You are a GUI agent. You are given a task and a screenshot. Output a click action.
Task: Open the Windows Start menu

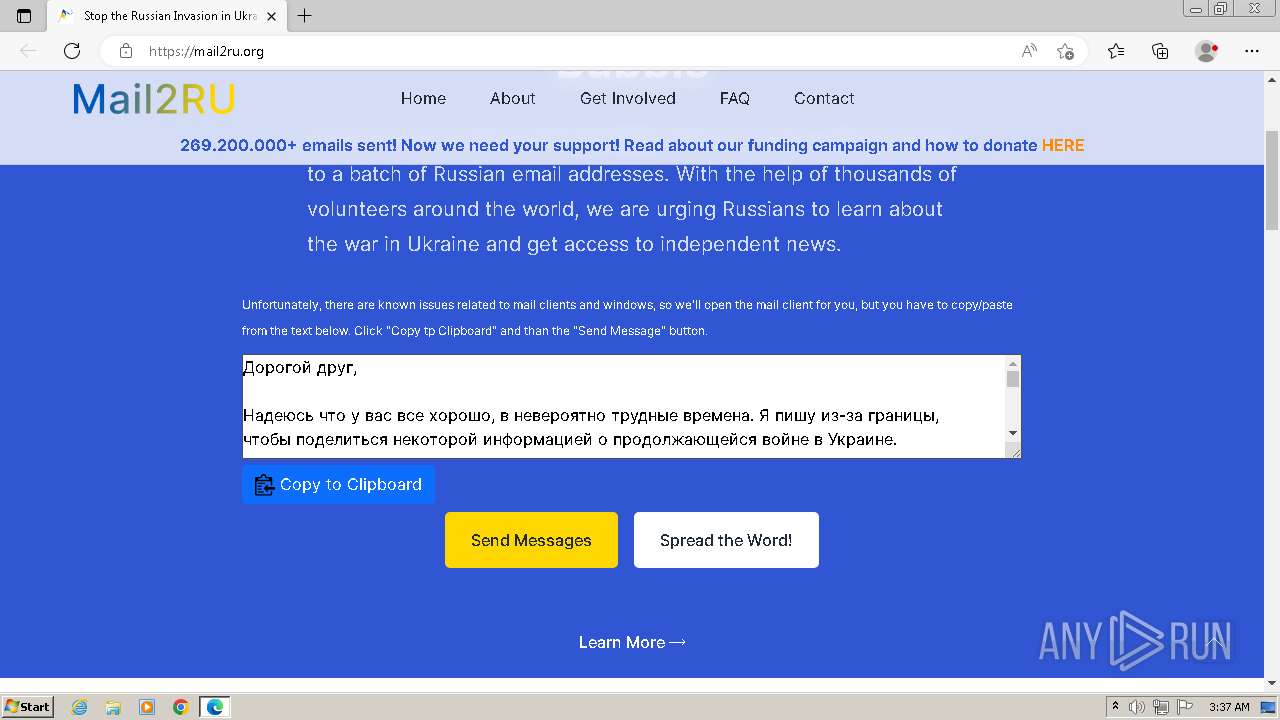[27, 706]
